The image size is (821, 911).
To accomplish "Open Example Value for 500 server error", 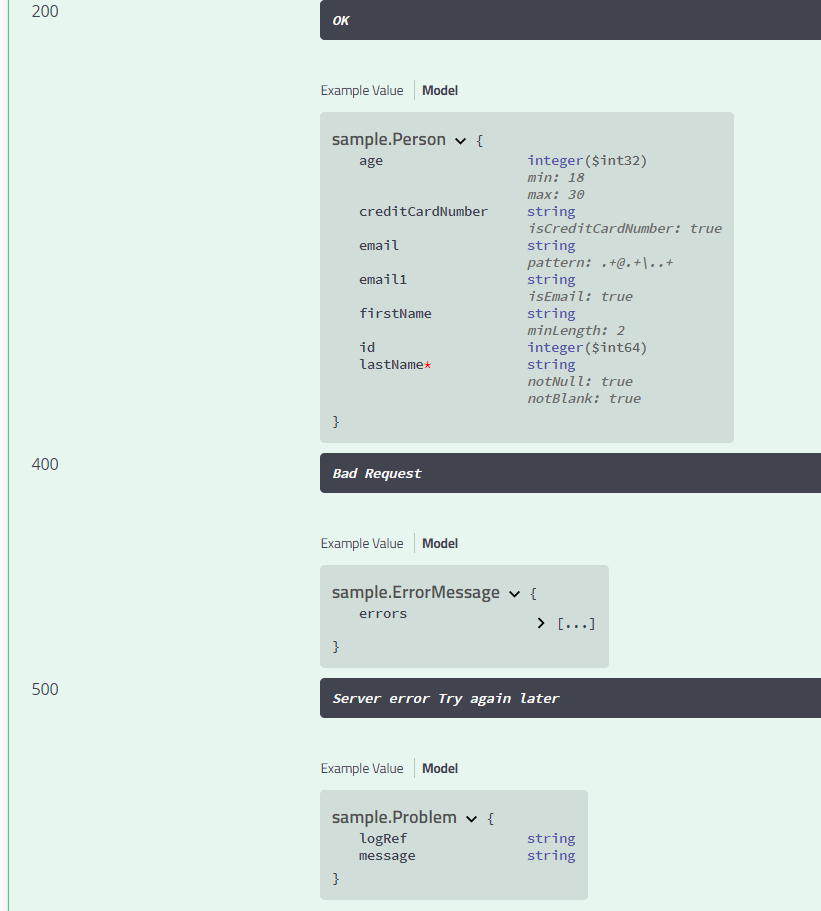I will [362, 768].
